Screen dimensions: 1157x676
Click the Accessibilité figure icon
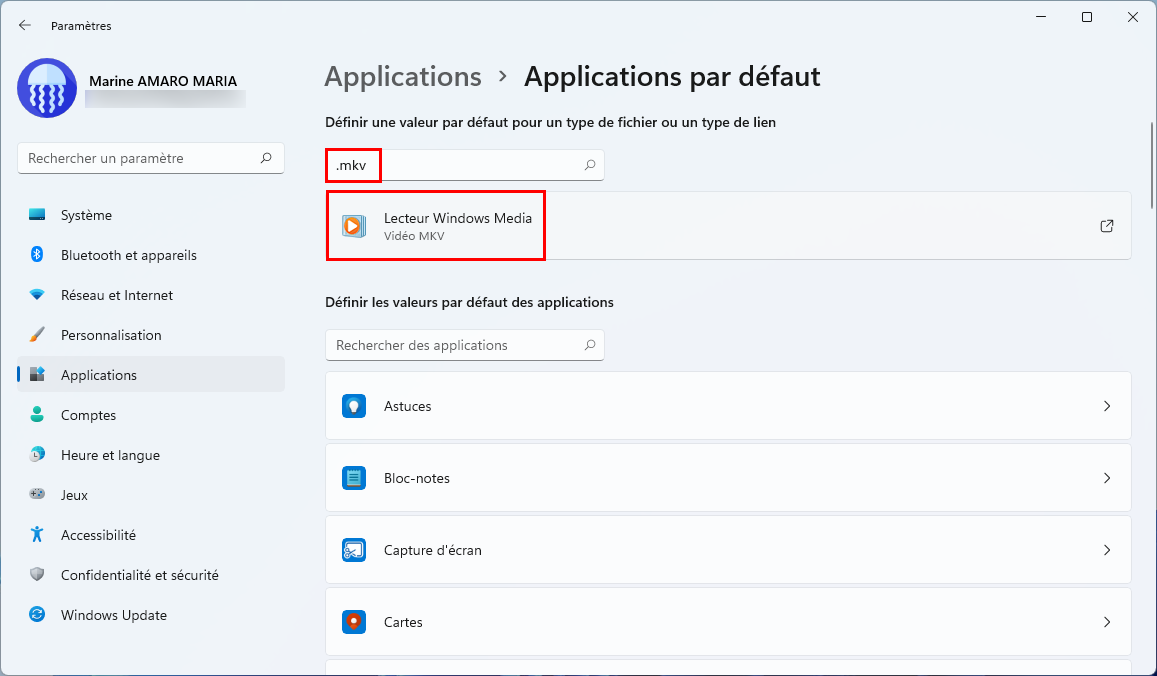[x=37, y=534]
